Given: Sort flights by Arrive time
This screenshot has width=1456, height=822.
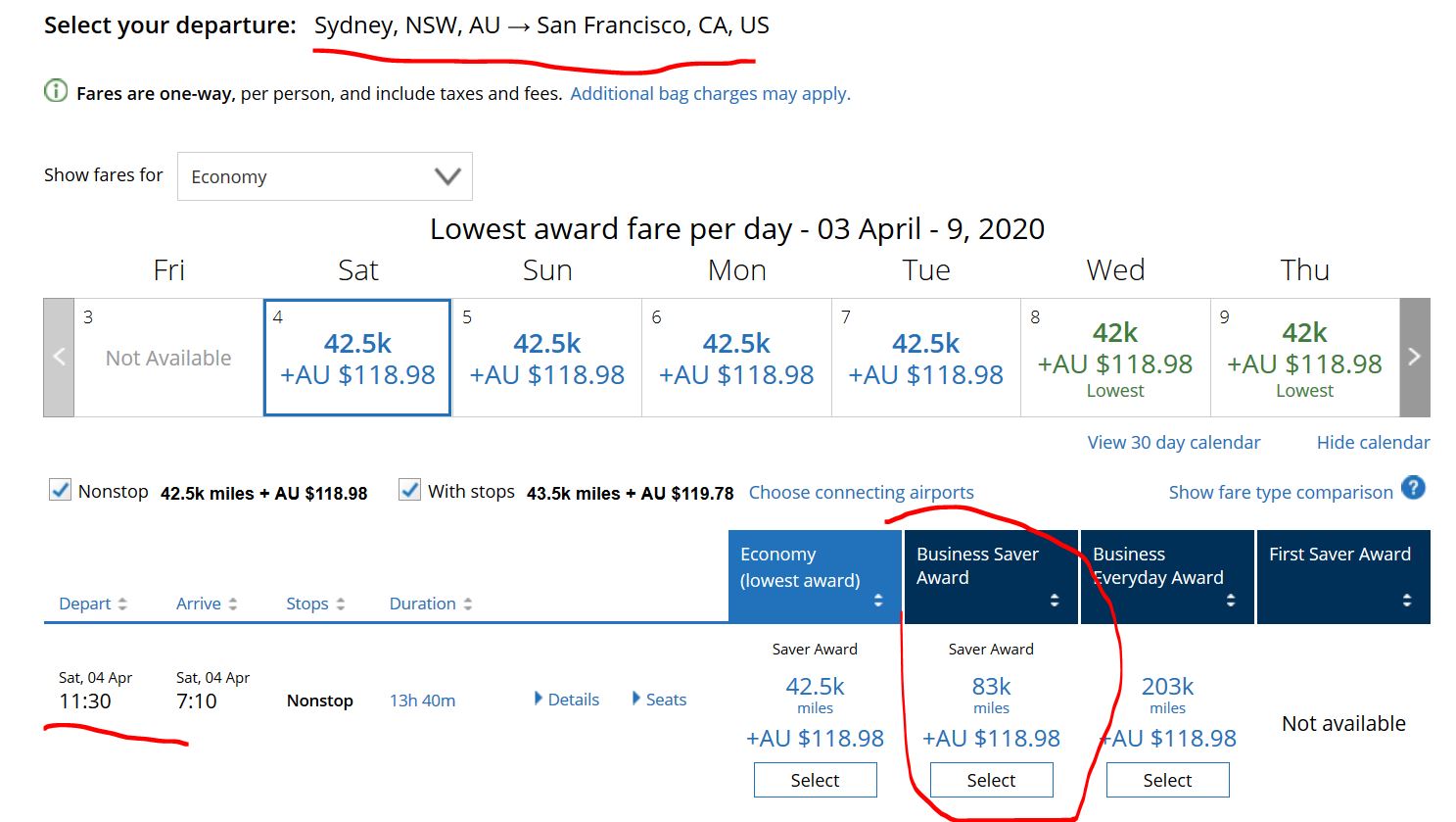Looking at the screenshot, I should [206, 604].
